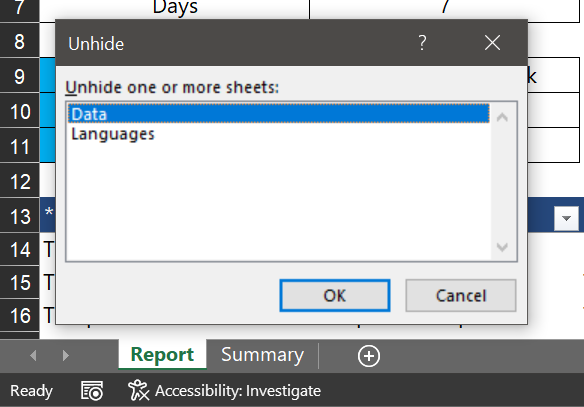Click the next sheet navigation arrow

(x=66, y=355)
